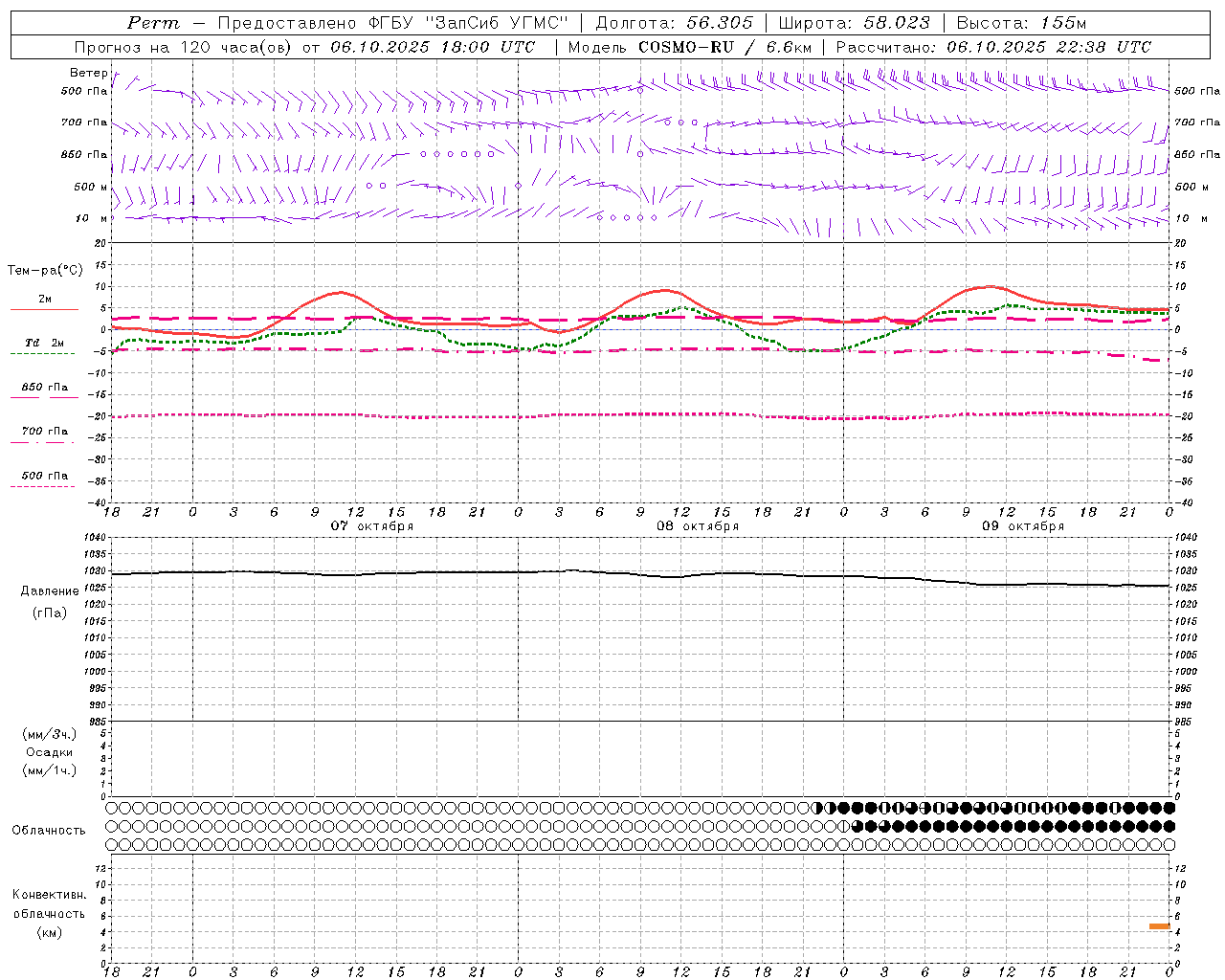Click the "09 октября" date label

pyautogui.click(x=1022, y=526)
